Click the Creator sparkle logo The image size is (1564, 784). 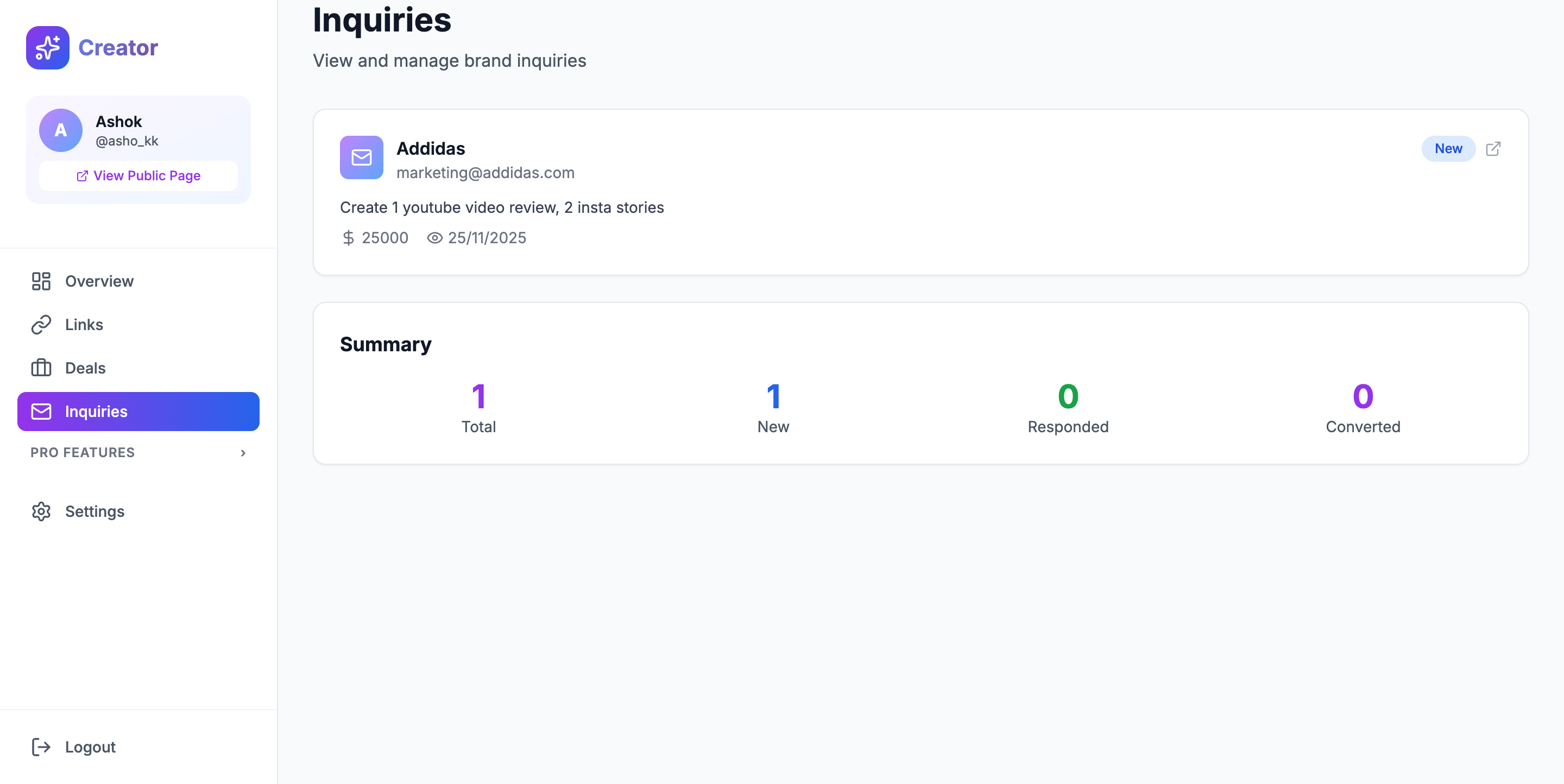(47, 47)
